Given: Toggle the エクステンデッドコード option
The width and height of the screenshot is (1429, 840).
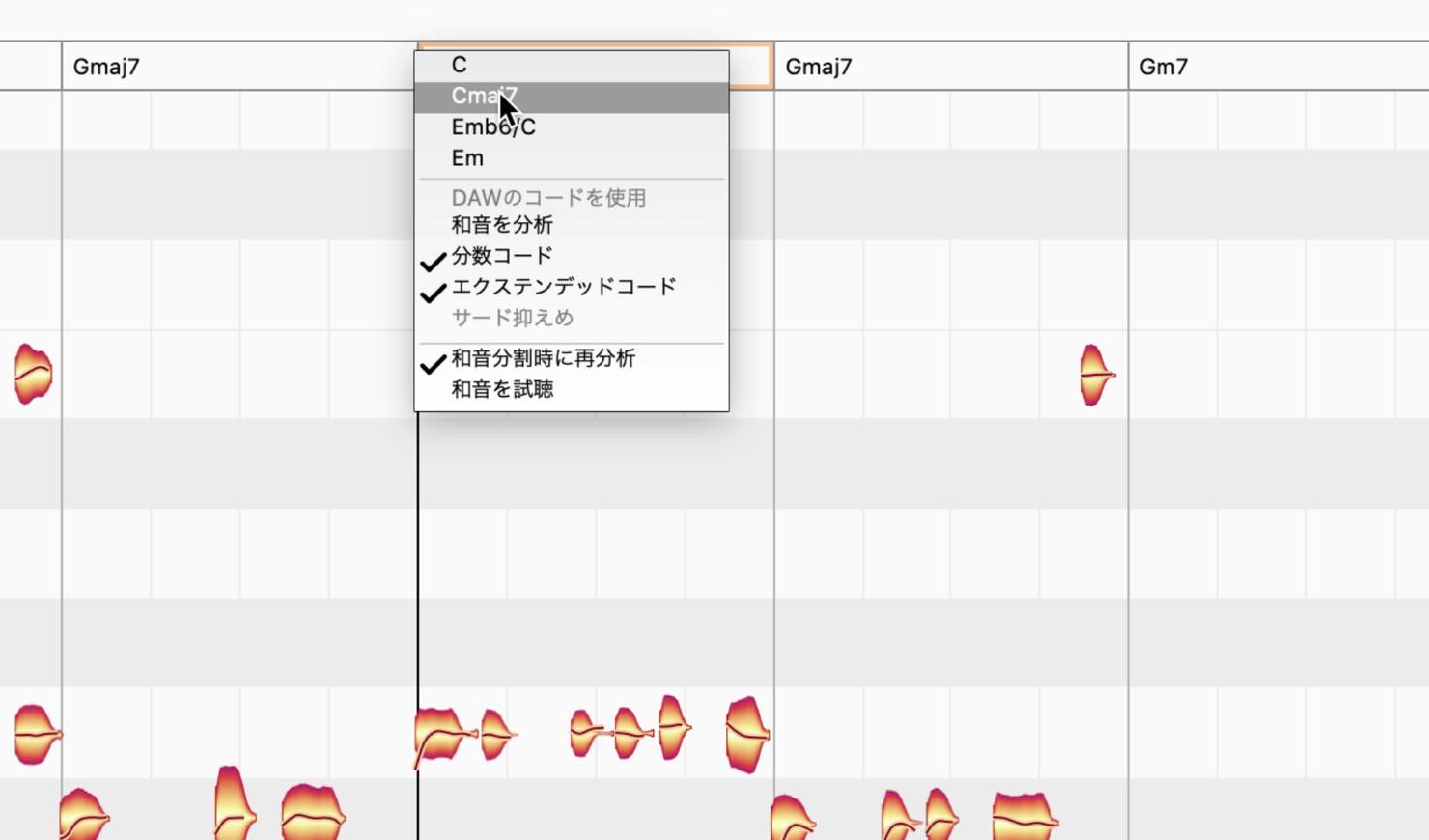Looking at the screenshot, I should [x=572, y=287].
